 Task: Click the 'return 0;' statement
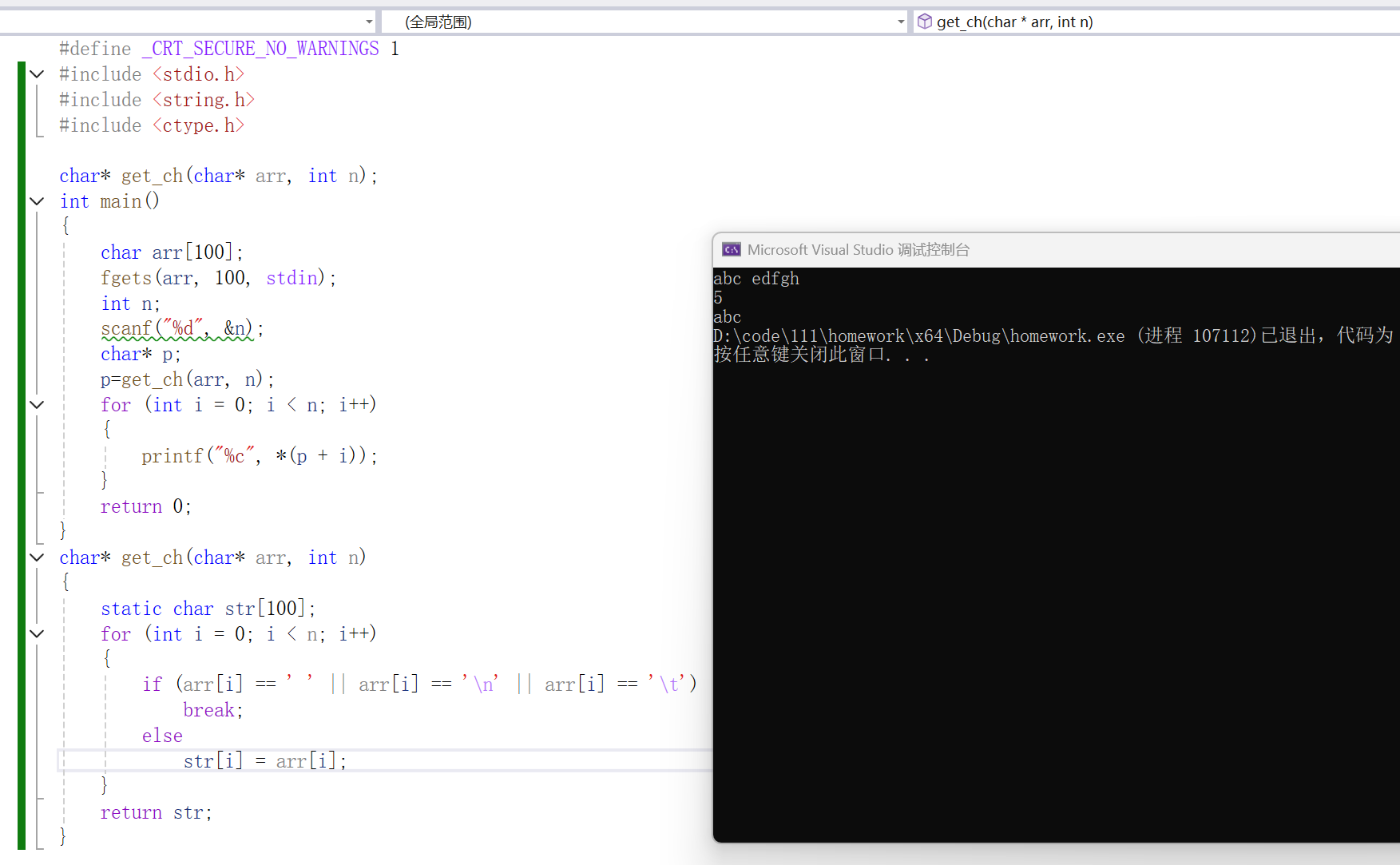click(145, 506)
